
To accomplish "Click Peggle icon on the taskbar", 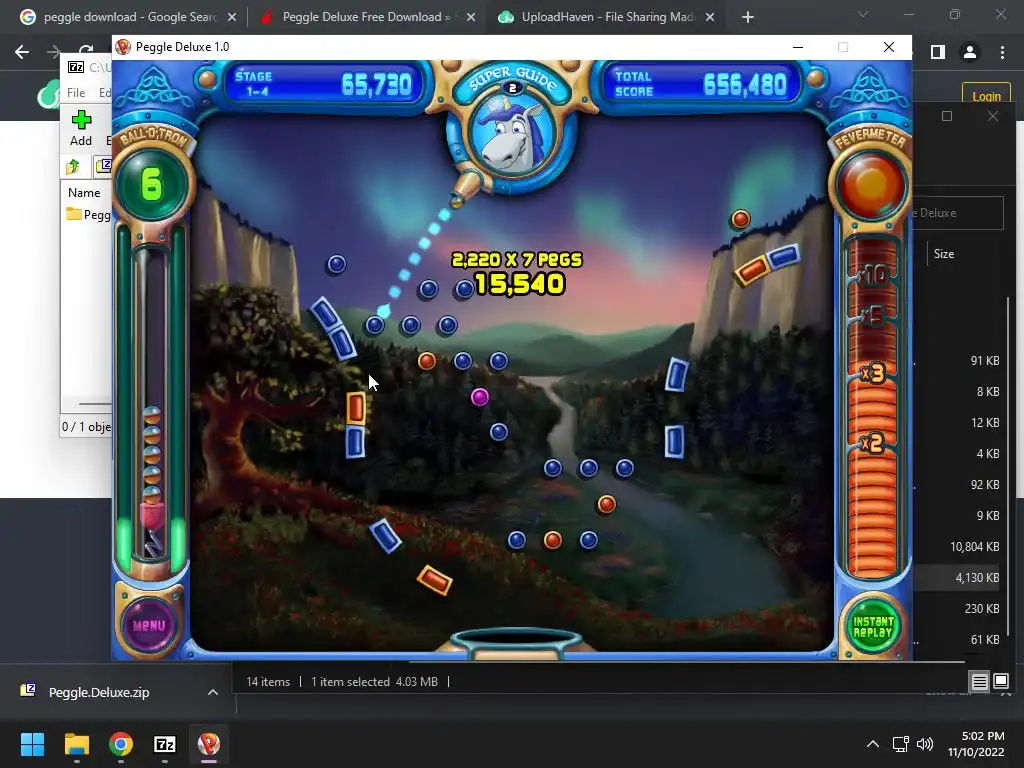I will coord(209,744).
